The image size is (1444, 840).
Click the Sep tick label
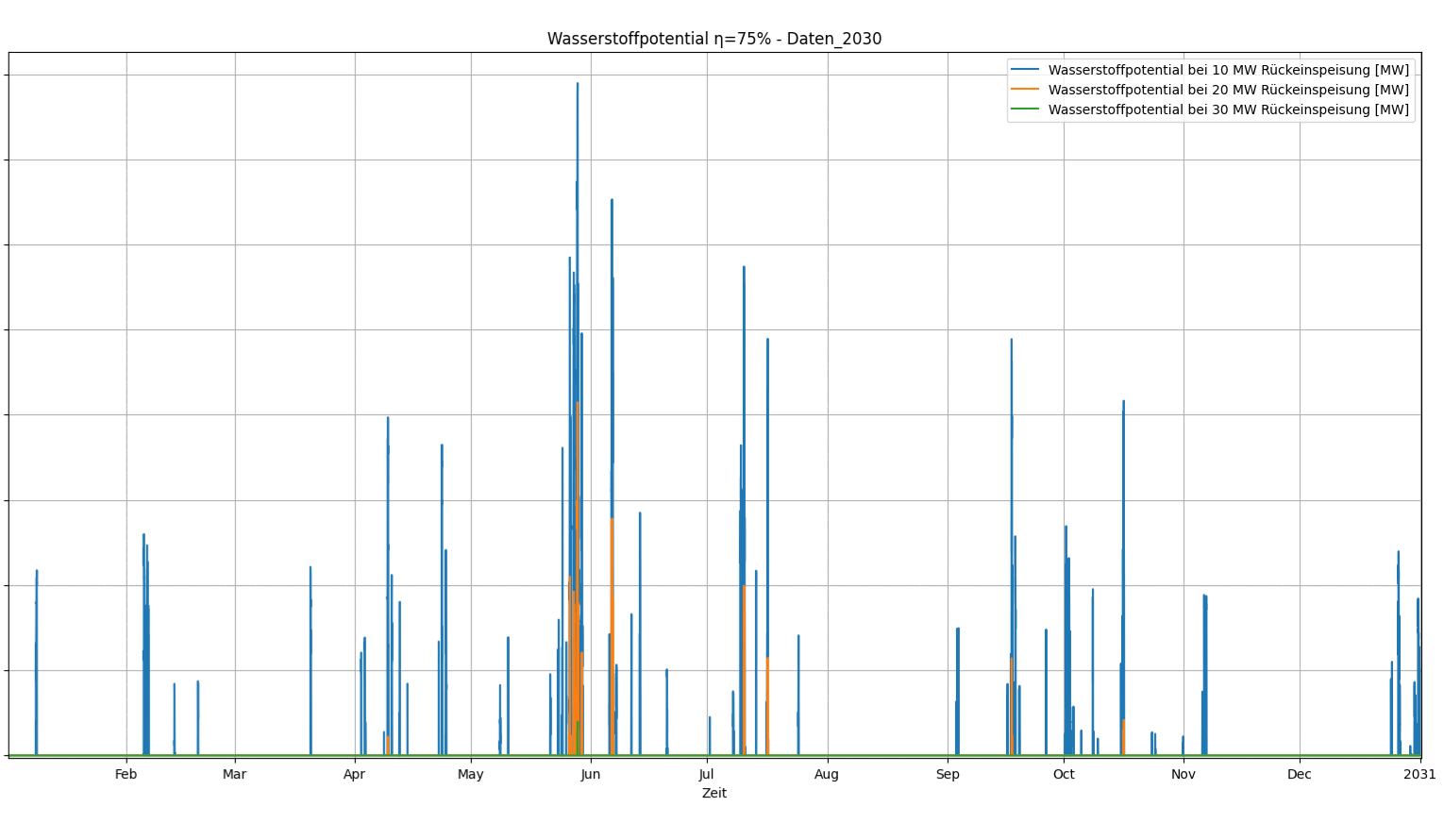coord(948,774)
